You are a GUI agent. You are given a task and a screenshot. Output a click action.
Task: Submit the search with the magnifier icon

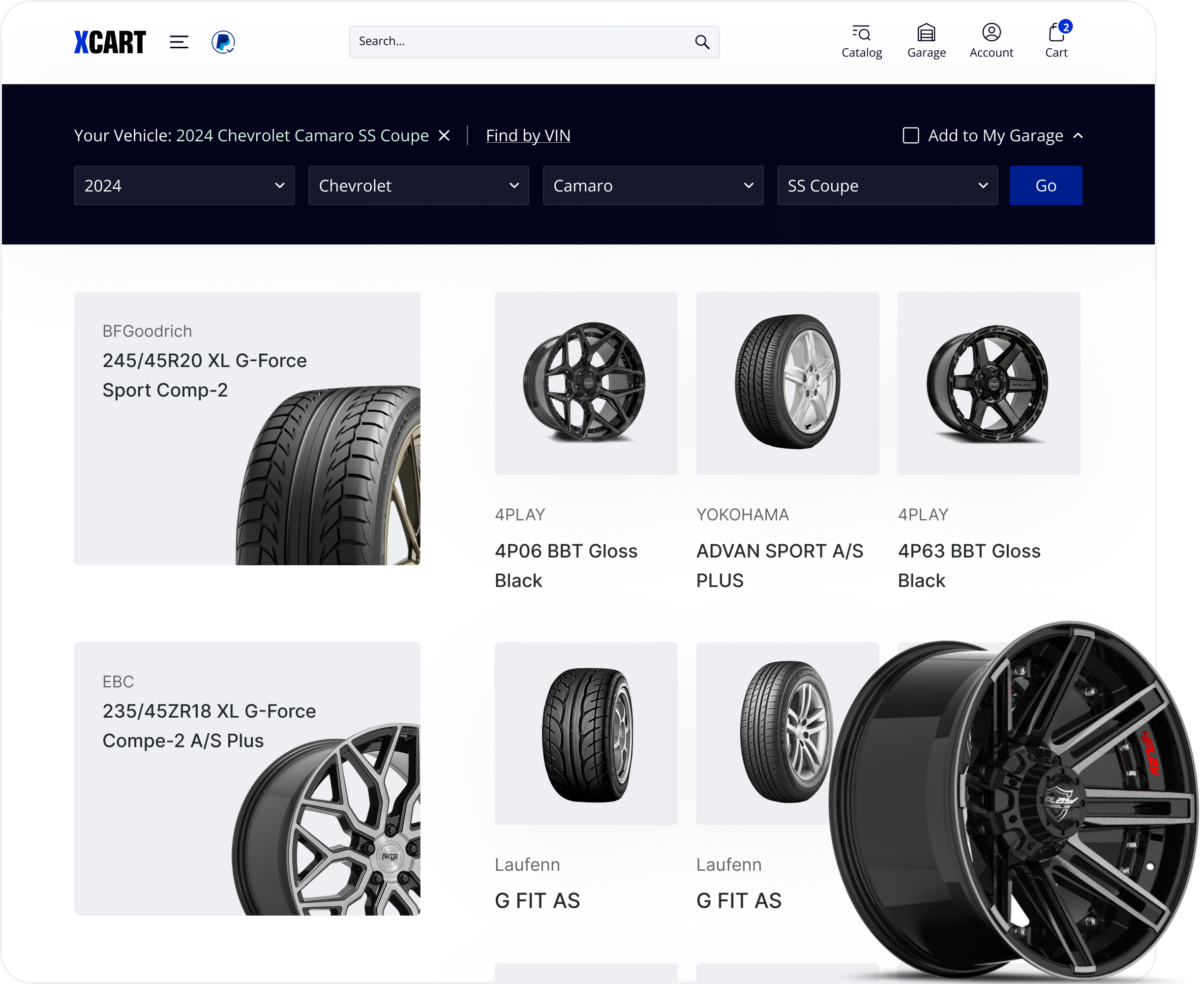701,41
